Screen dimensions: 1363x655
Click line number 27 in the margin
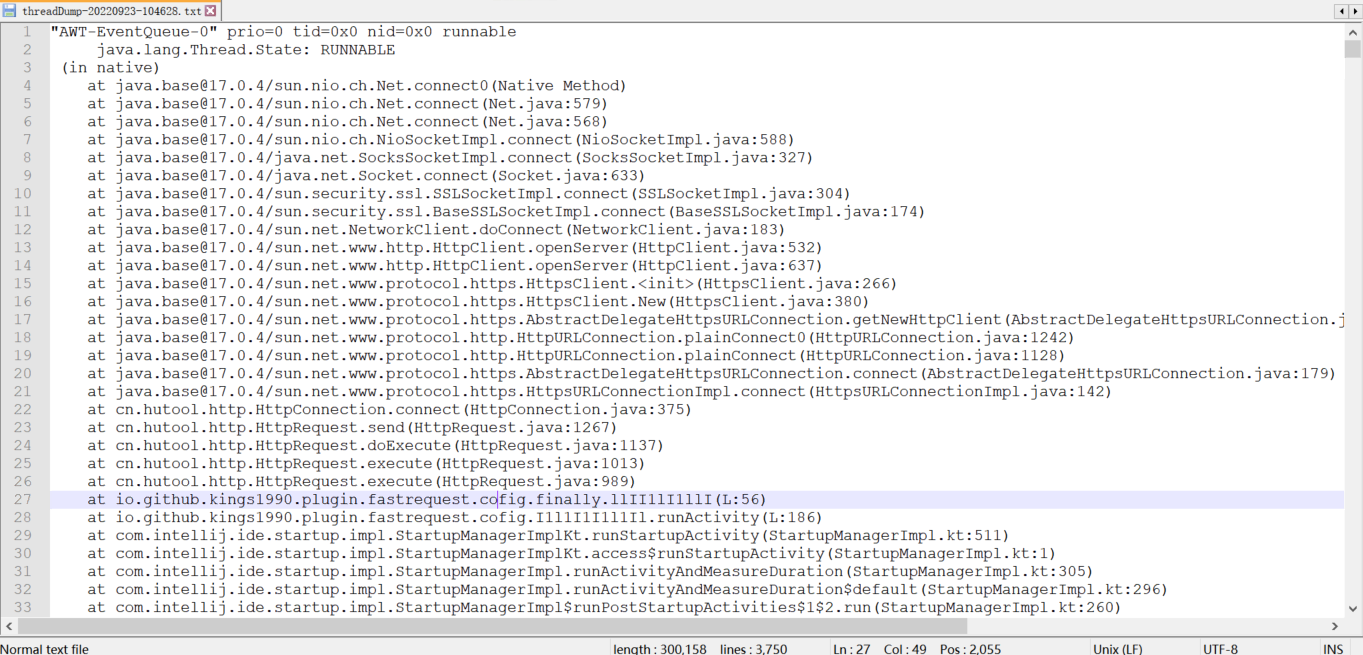22,499
